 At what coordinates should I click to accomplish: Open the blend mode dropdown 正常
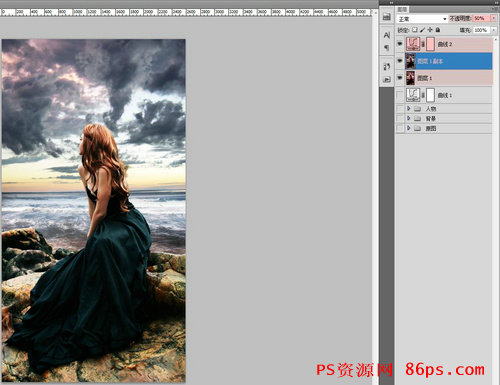coord(422,19)
